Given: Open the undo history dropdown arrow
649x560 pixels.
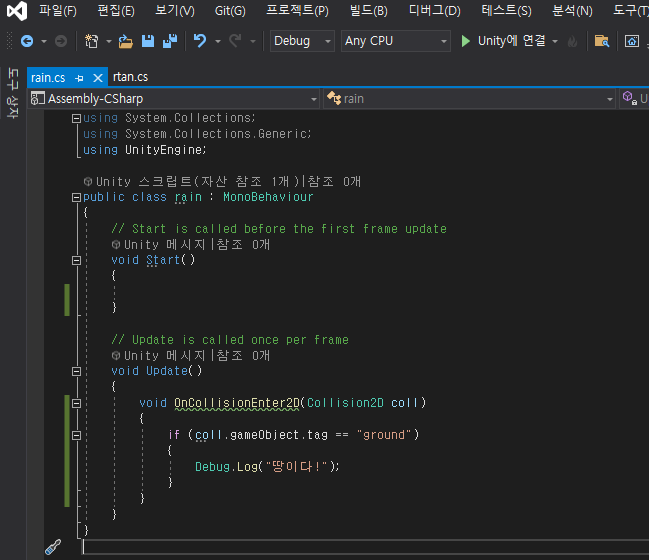Looking at the screenshot, I should click(218, 41).
